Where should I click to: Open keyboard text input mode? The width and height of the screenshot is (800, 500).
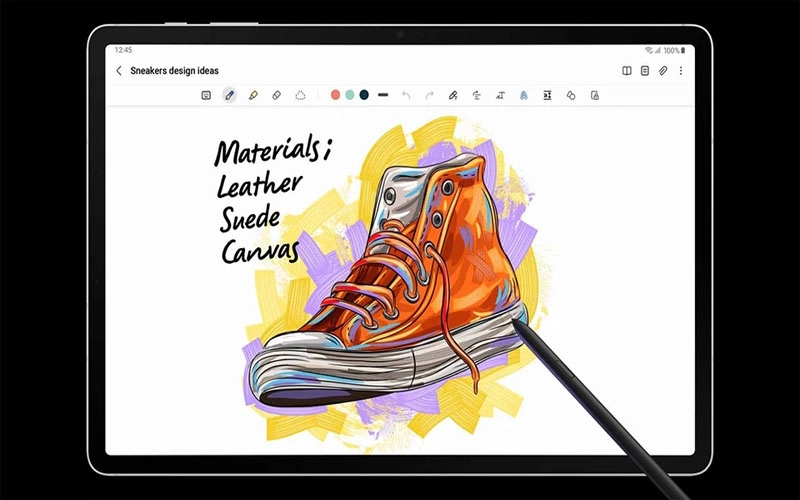pyautogui.click(x=206, y=95)
